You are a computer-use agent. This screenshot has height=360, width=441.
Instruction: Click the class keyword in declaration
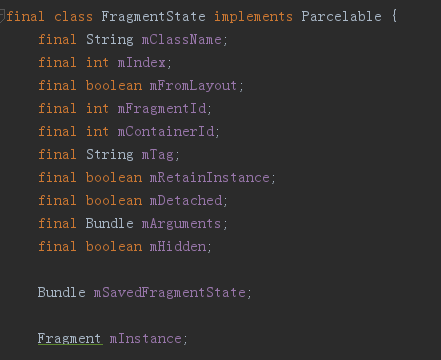pyautogui.click(x=73, y=17)
